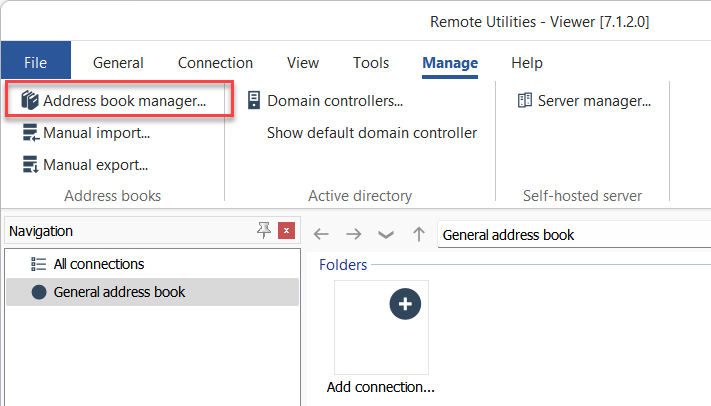711x406 pixels.
Task: Click the General address book path field
Action: click(x=570, y=235)
